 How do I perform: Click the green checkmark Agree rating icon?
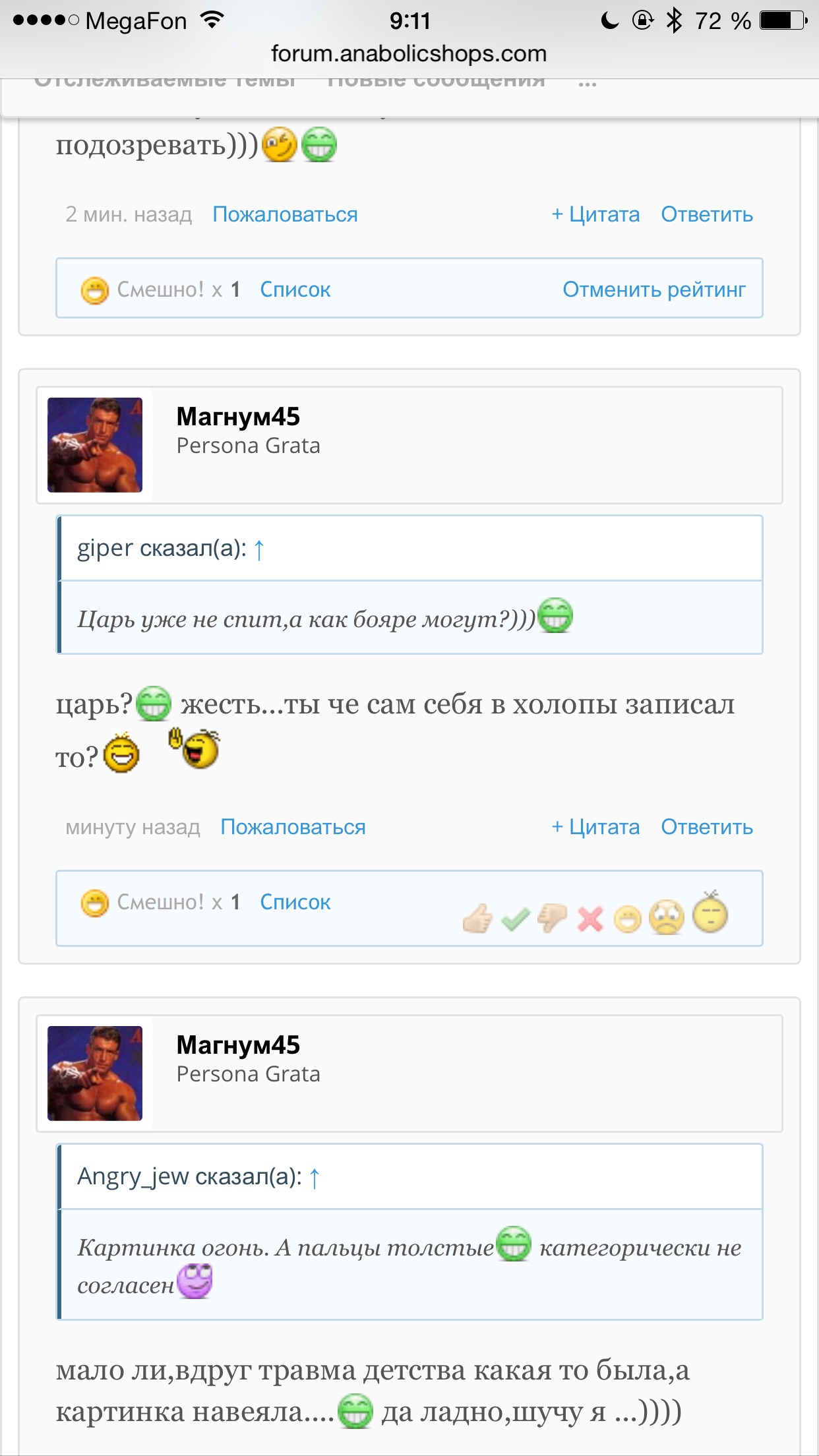(x=516, y=919)
